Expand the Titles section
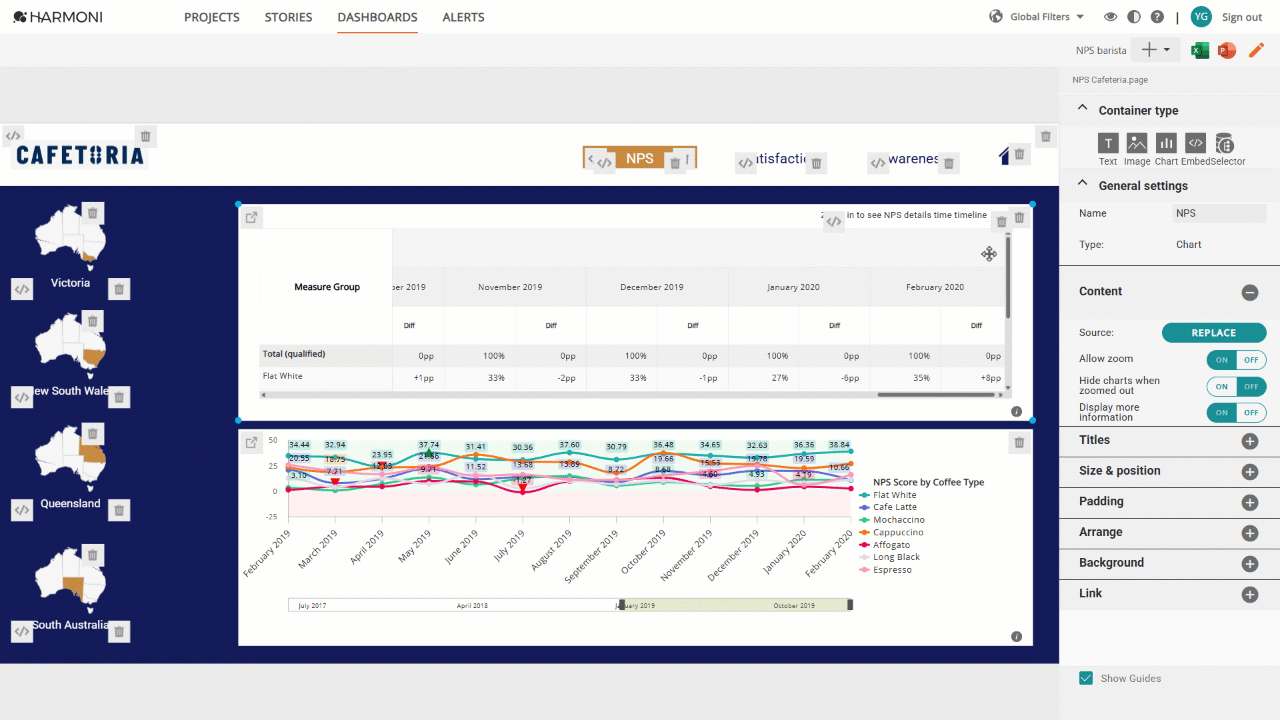The height and width of the screenshot is (720, 1280). click(1169, 440)
